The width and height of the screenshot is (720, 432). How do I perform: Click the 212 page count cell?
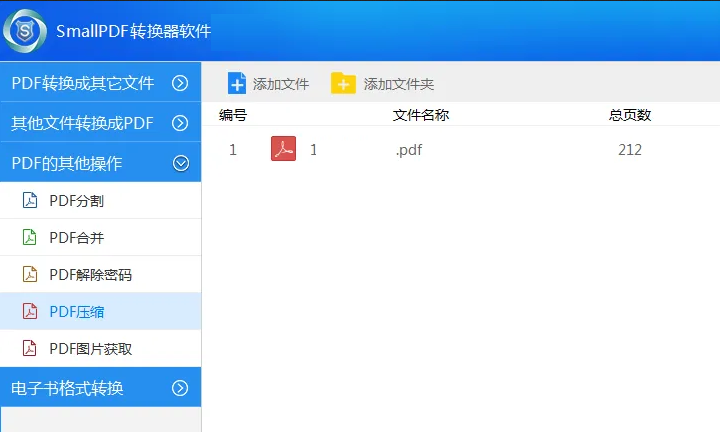pos(630,151)
